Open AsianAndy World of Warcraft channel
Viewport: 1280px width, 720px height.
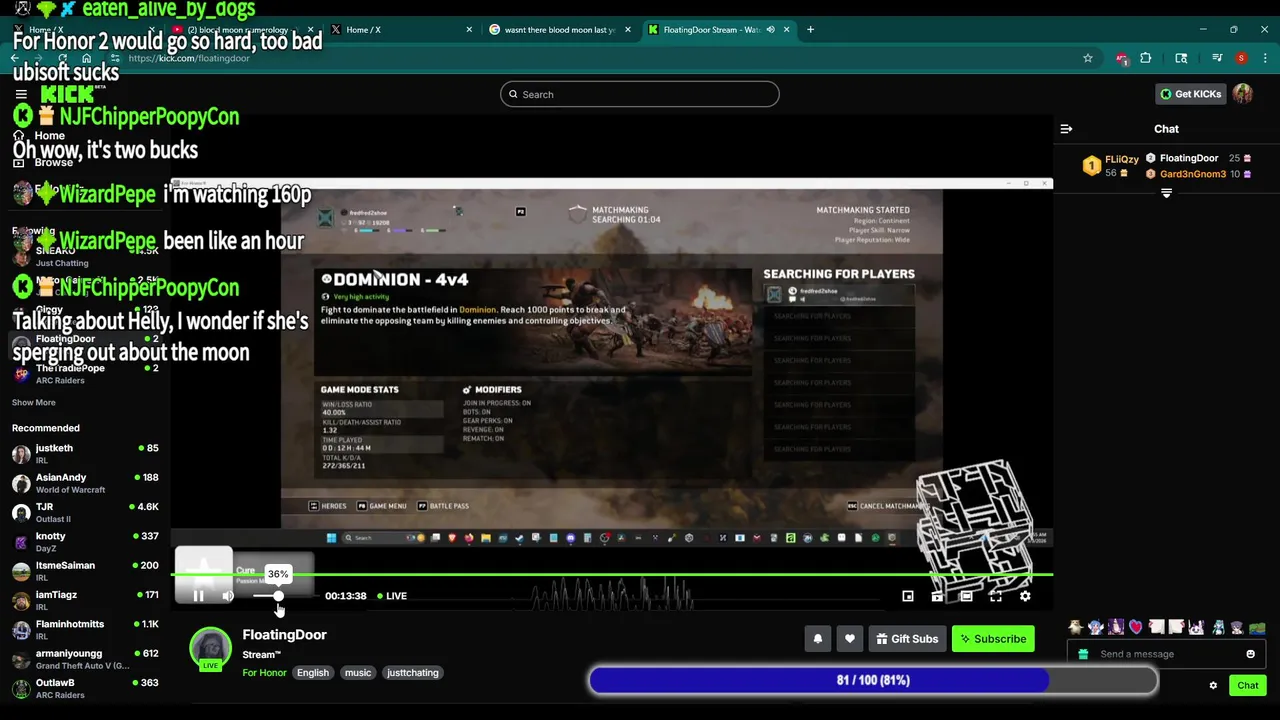(85, 483)
